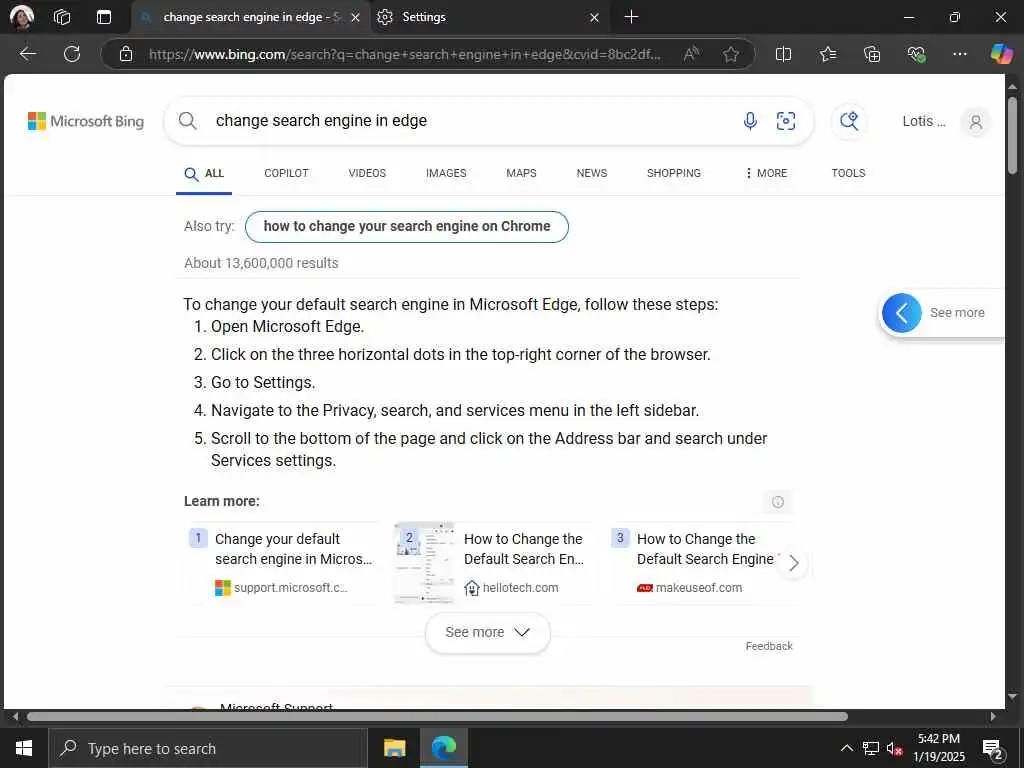Viewport: 1024px width, 768px height.
Task: Open a new tab
Action: (x=632, y=17)
